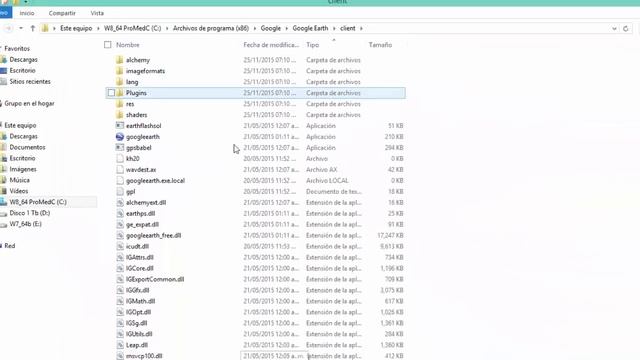The width and height of the screenshot is (640, 360).
Task: Expand the chevron after Este equipo
Action: click(98, 28)
